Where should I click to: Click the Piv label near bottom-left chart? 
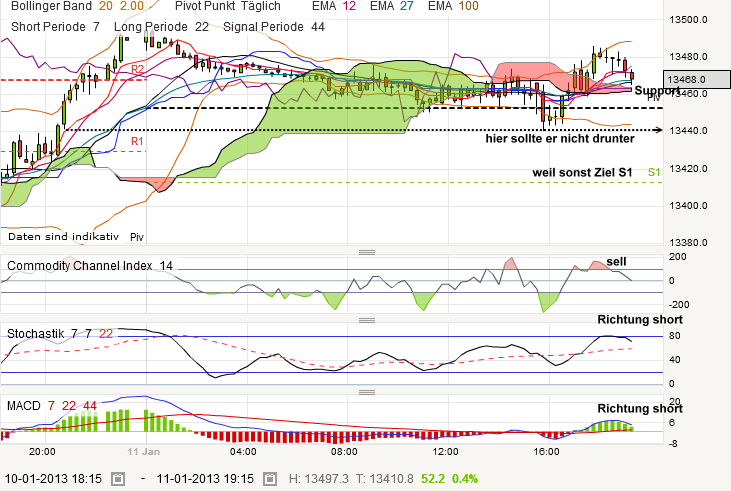click(137, 237)
